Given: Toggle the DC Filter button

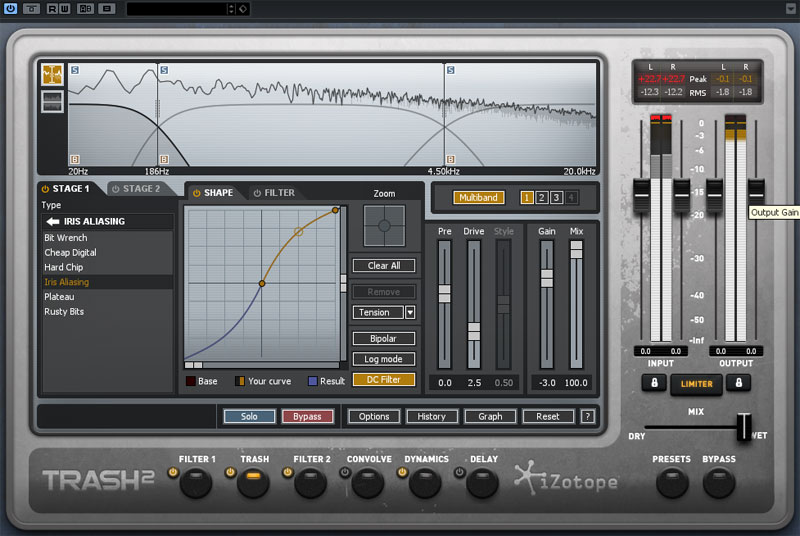Looking at the screenshot, I should coord(384,379).
